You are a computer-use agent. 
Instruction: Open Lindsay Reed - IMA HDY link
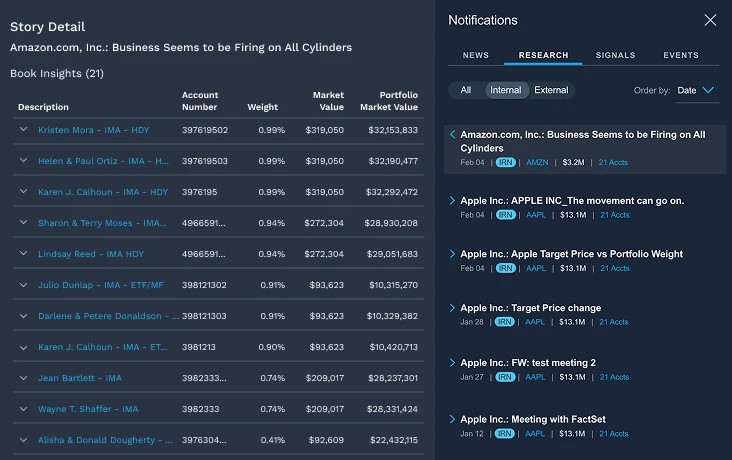(91, 254)
